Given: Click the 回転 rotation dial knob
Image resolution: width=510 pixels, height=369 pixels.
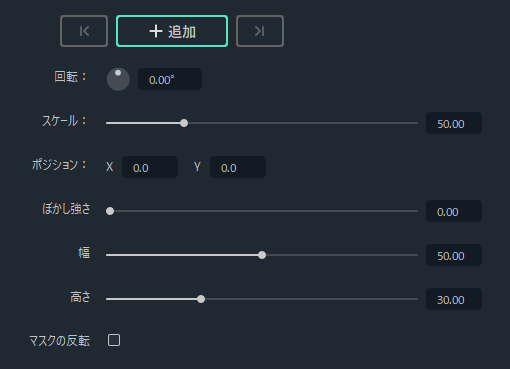Looking at the screenshot, I should (118, 79).
